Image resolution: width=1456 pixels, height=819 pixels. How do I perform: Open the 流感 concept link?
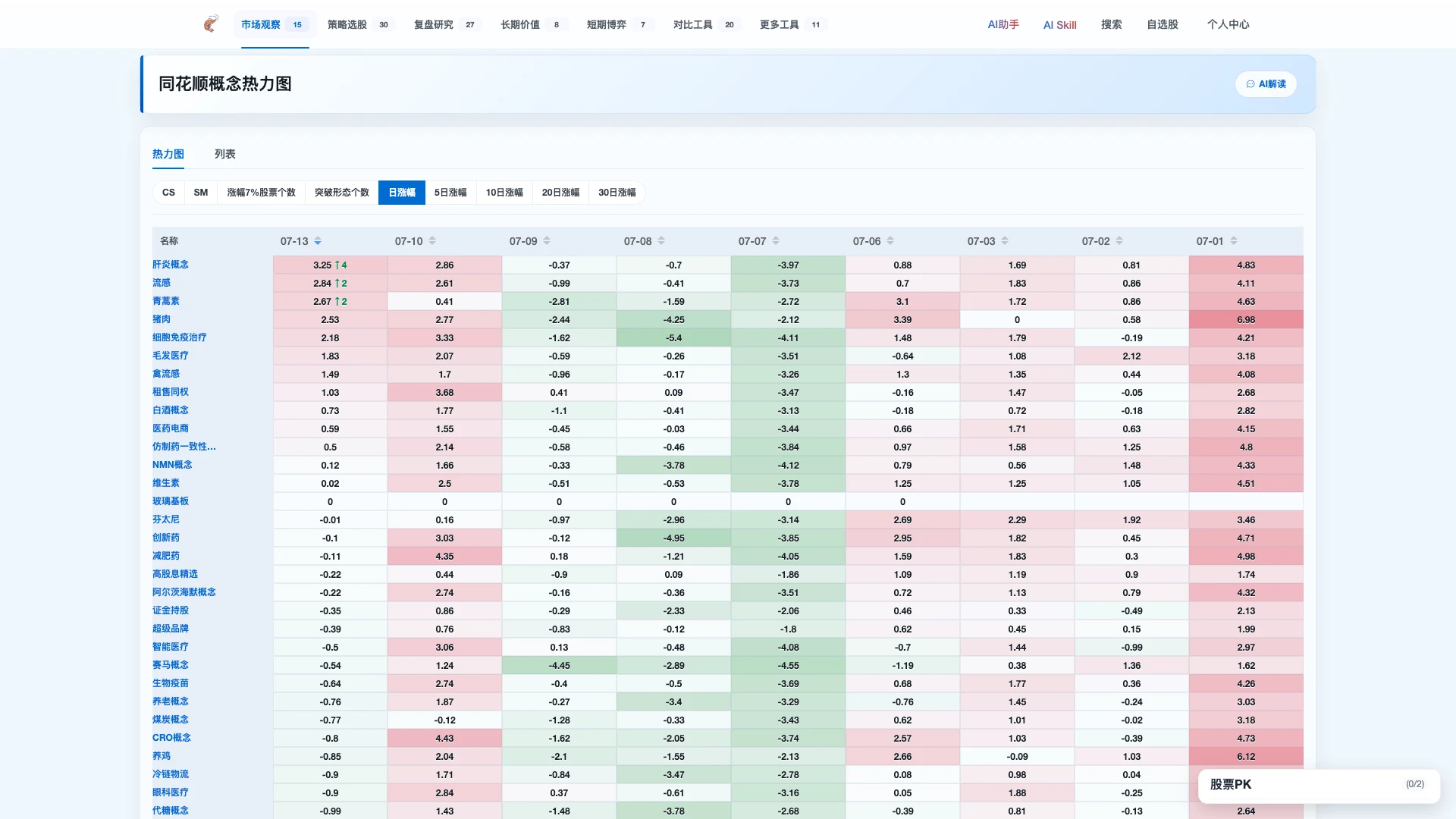[x=162, y=283]
